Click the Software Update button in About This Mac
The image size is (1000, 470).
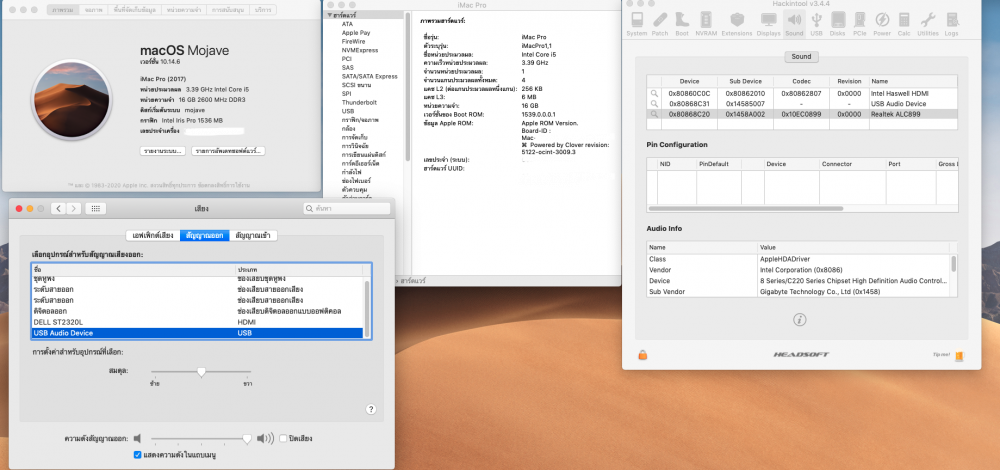(x=228, y=151)
